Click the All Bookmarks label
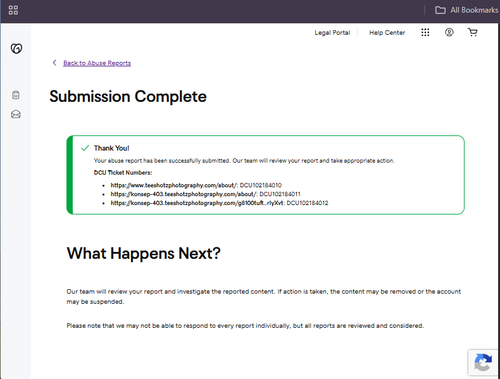Screen dimensions: 500x379 pos(474,10)
